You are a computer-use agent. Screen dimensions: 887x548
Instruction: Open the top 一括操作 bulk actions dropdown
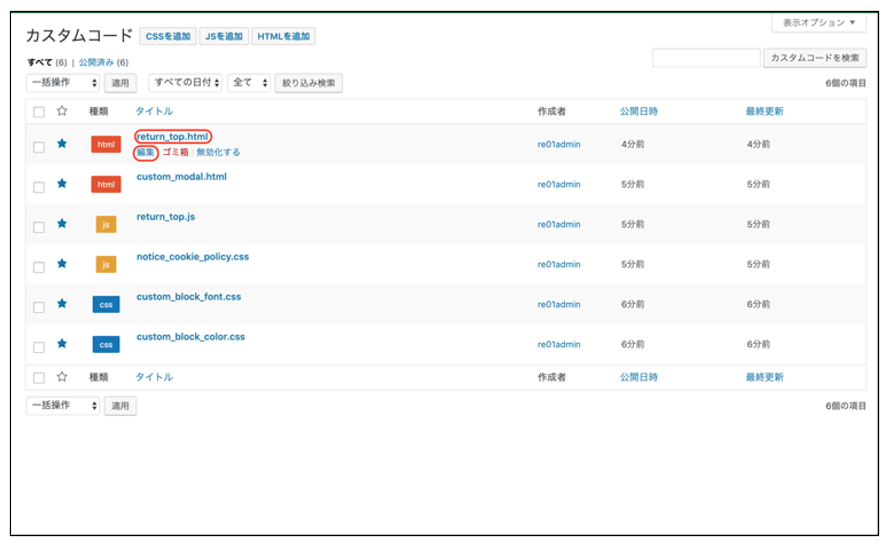pyautogui.click(x=62, y=83)
